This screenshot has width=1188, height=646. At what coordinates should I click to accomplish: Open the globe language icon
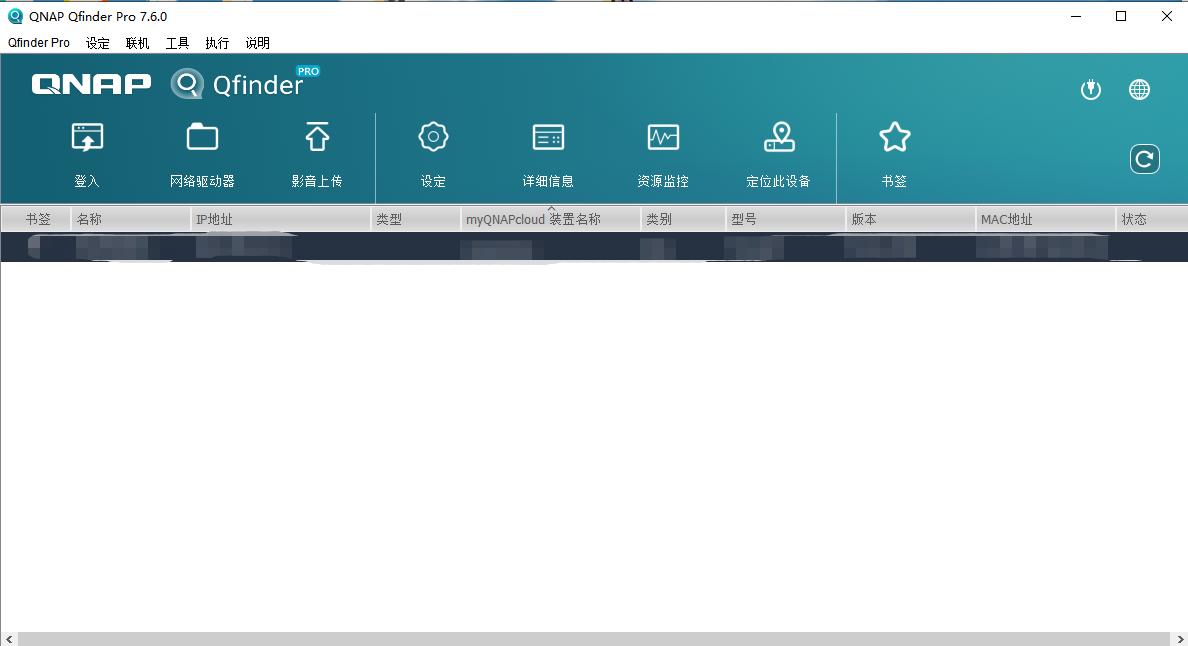pyautogui.click(x=1140, y=89)
